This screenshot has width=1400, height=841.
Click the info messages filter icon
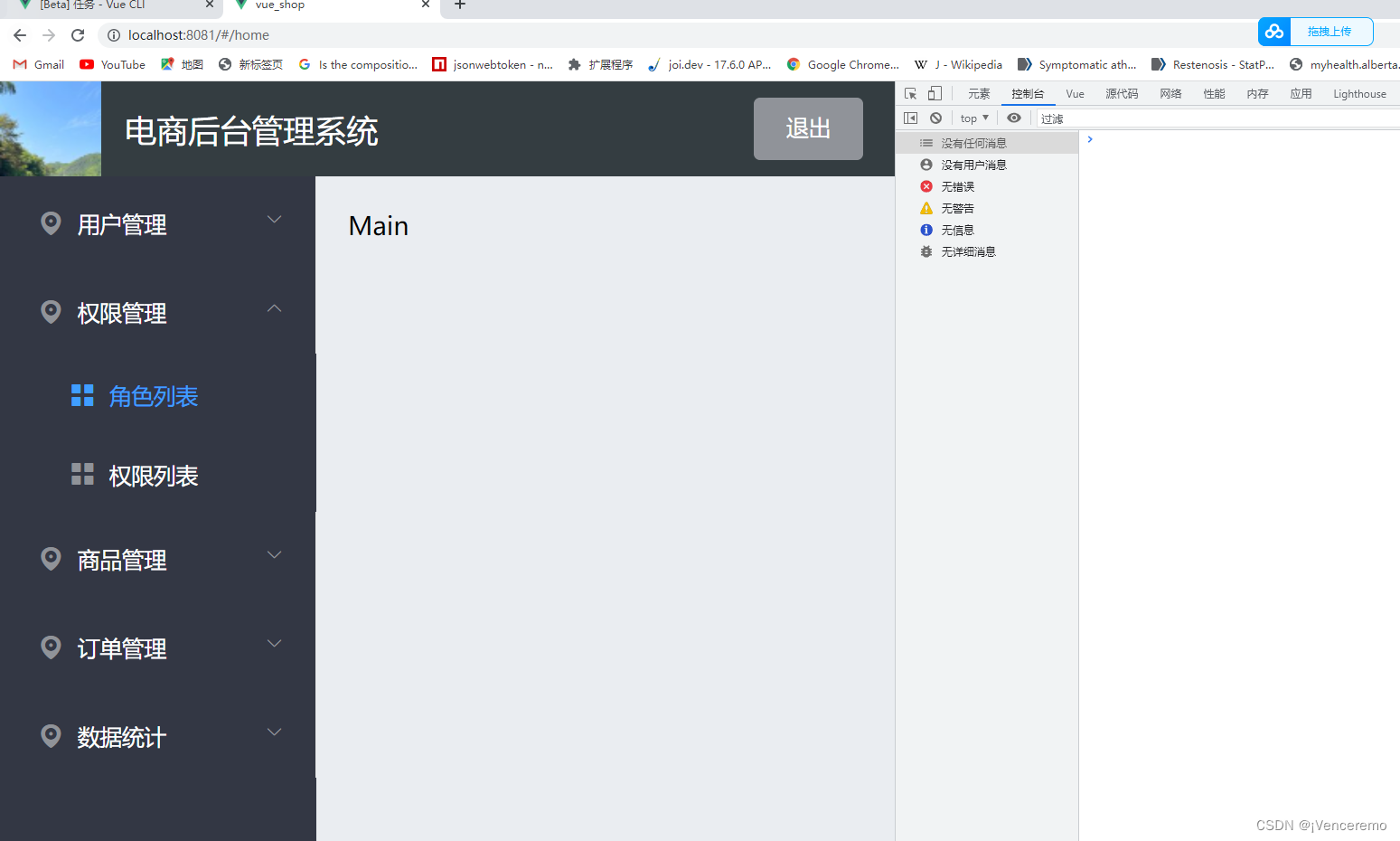coord(926,230)
